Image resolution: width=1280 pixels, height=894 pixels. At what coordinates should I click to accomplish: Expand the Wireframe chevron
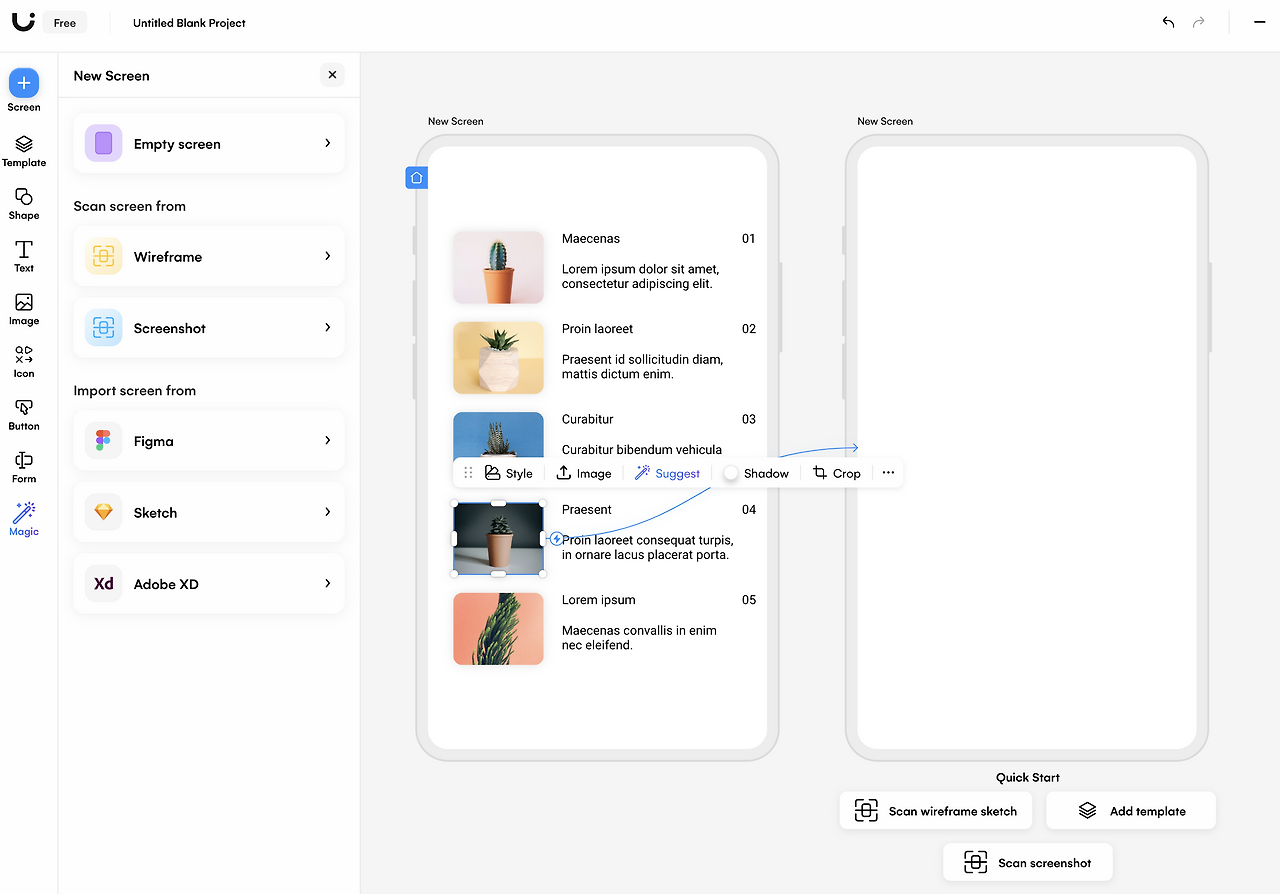[327, 256]
